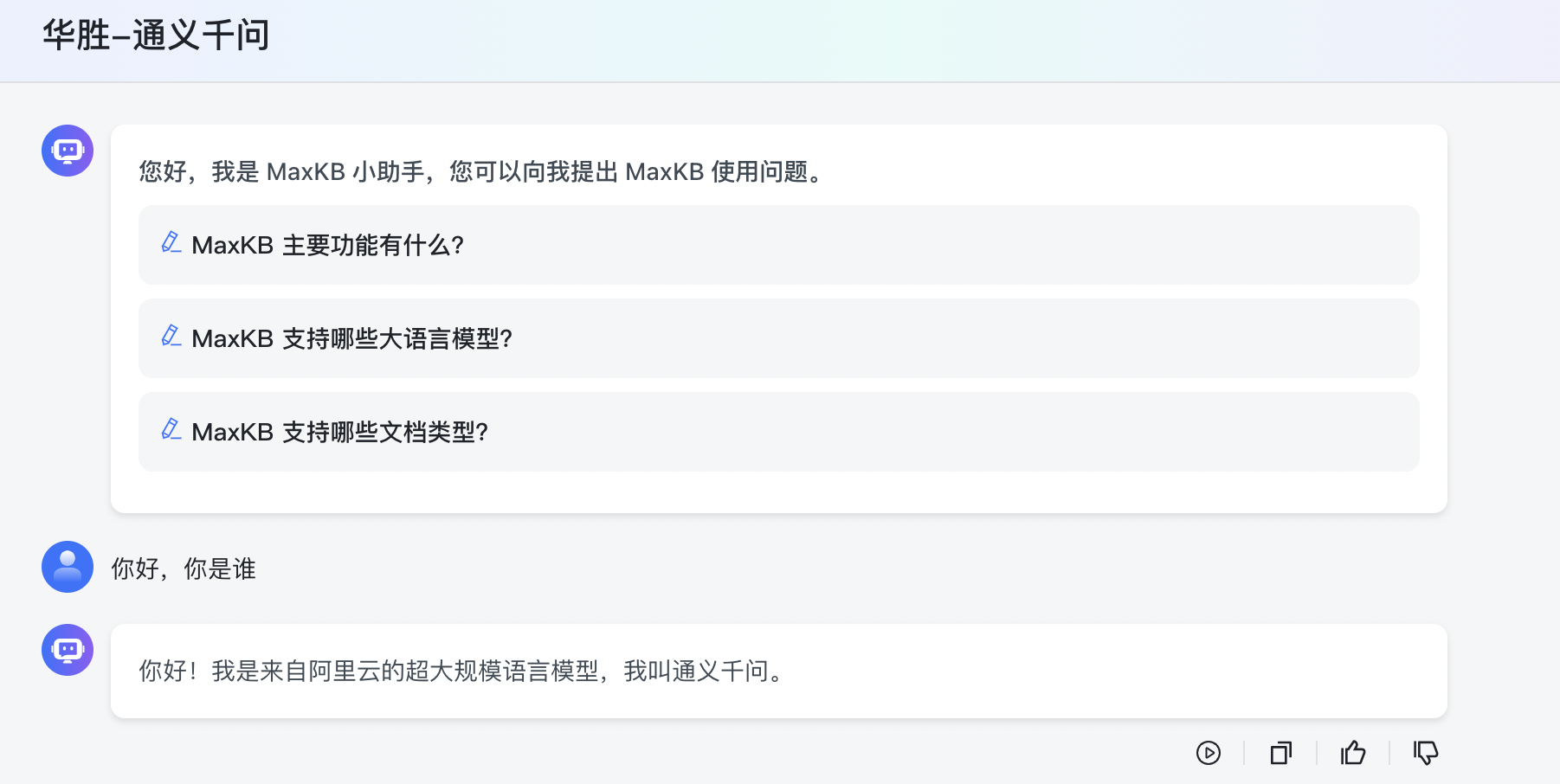
Task: Click the user message "你好，你是谁"
Action: point(184,569)
